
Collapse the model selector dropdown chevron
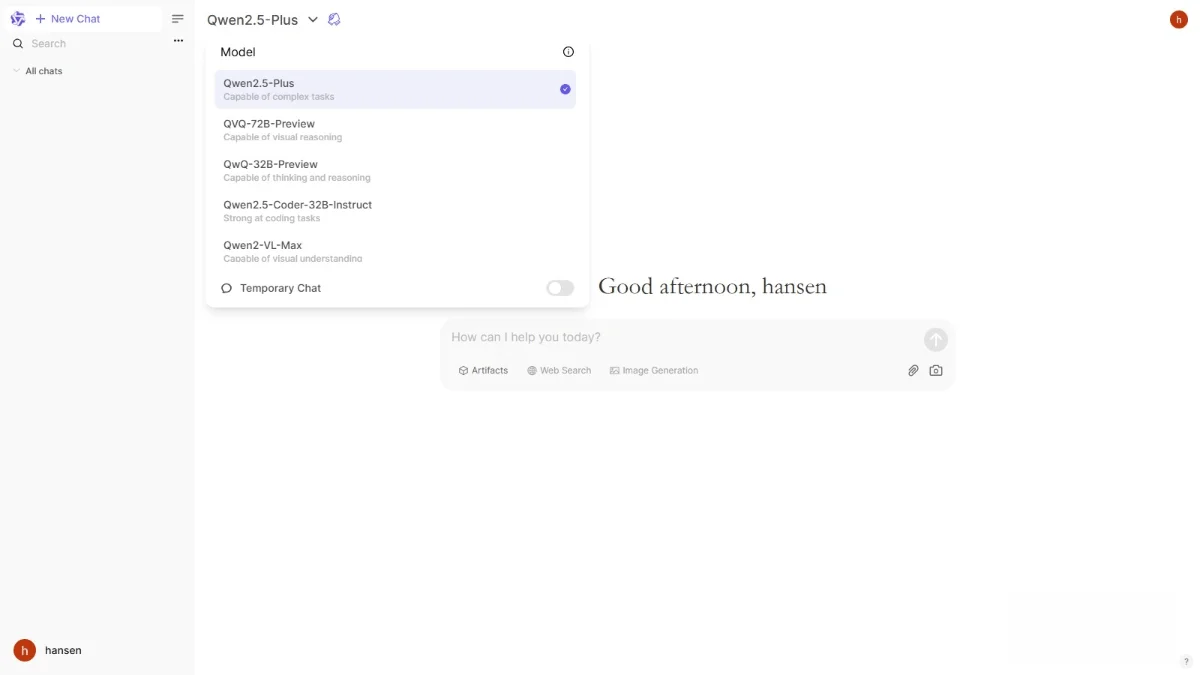tap(313, 19)
